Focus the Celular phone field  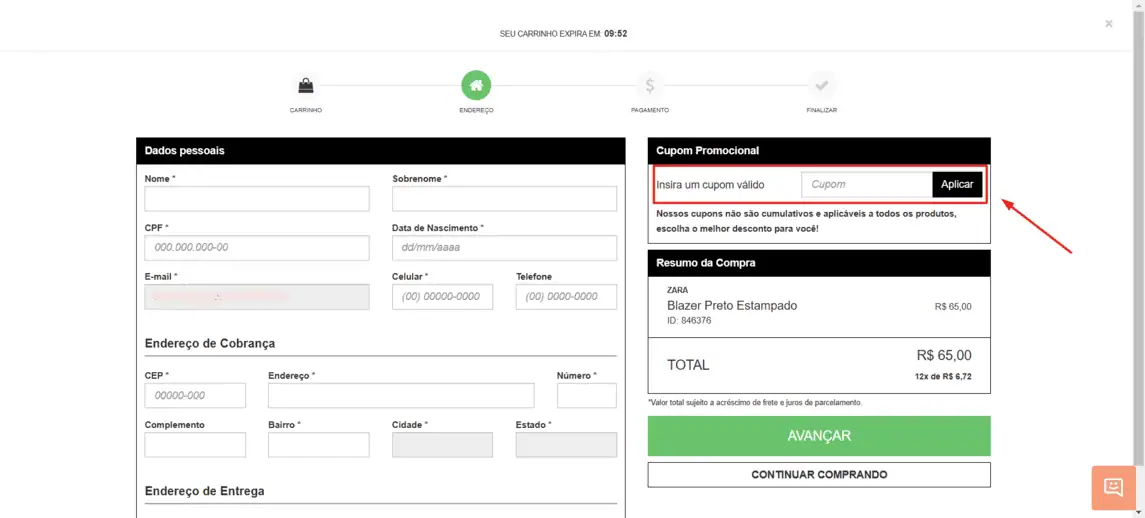(x=443, y=297)
